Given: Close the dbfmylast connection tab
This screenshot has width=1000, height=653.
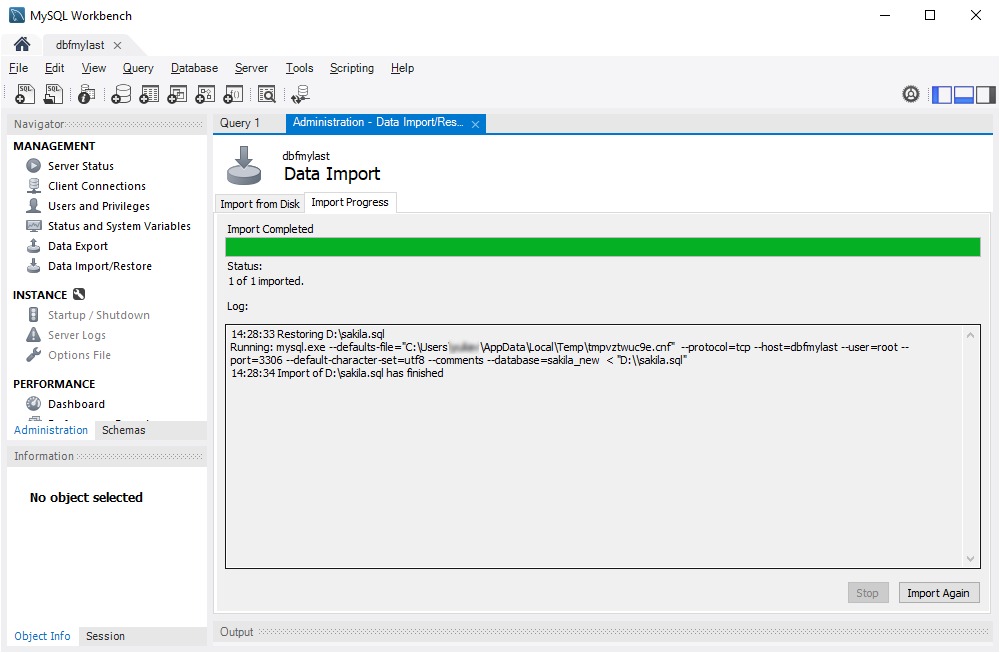Looking at the screenshot, I should click(117, 45).
